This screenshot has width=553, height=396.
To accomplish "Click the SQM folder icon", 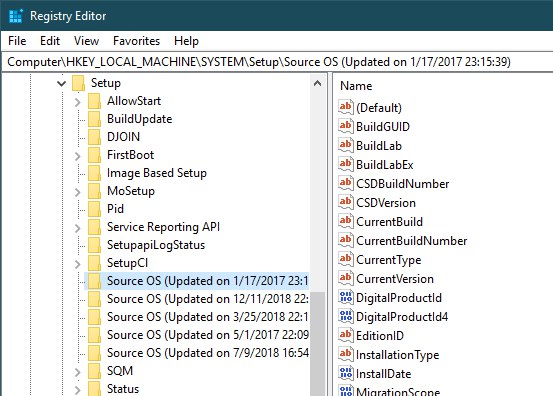I will point(94,371).
